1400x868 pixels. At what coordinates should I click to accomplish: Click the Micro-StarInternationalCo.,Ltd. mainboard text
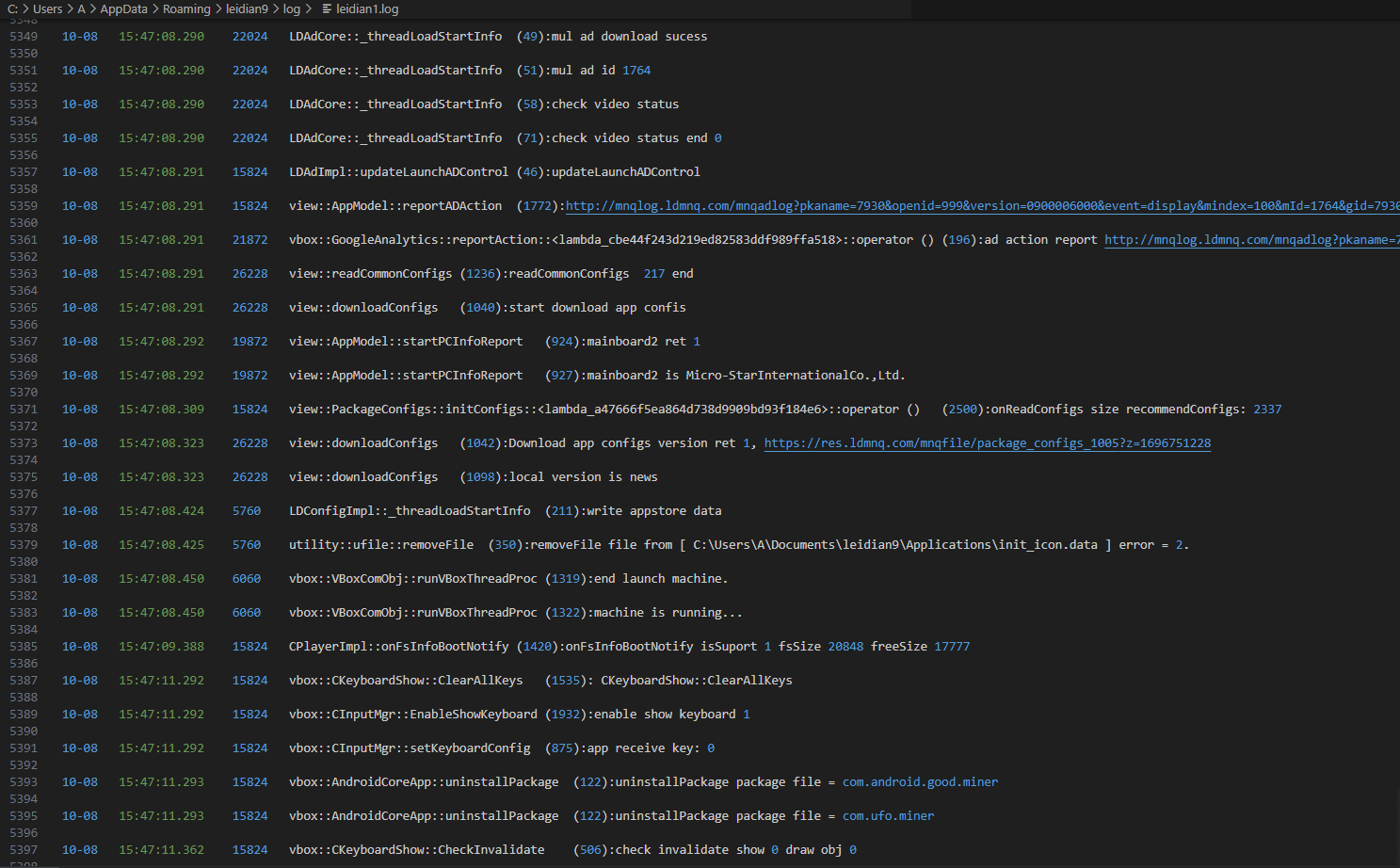click(x=795, y=376)
